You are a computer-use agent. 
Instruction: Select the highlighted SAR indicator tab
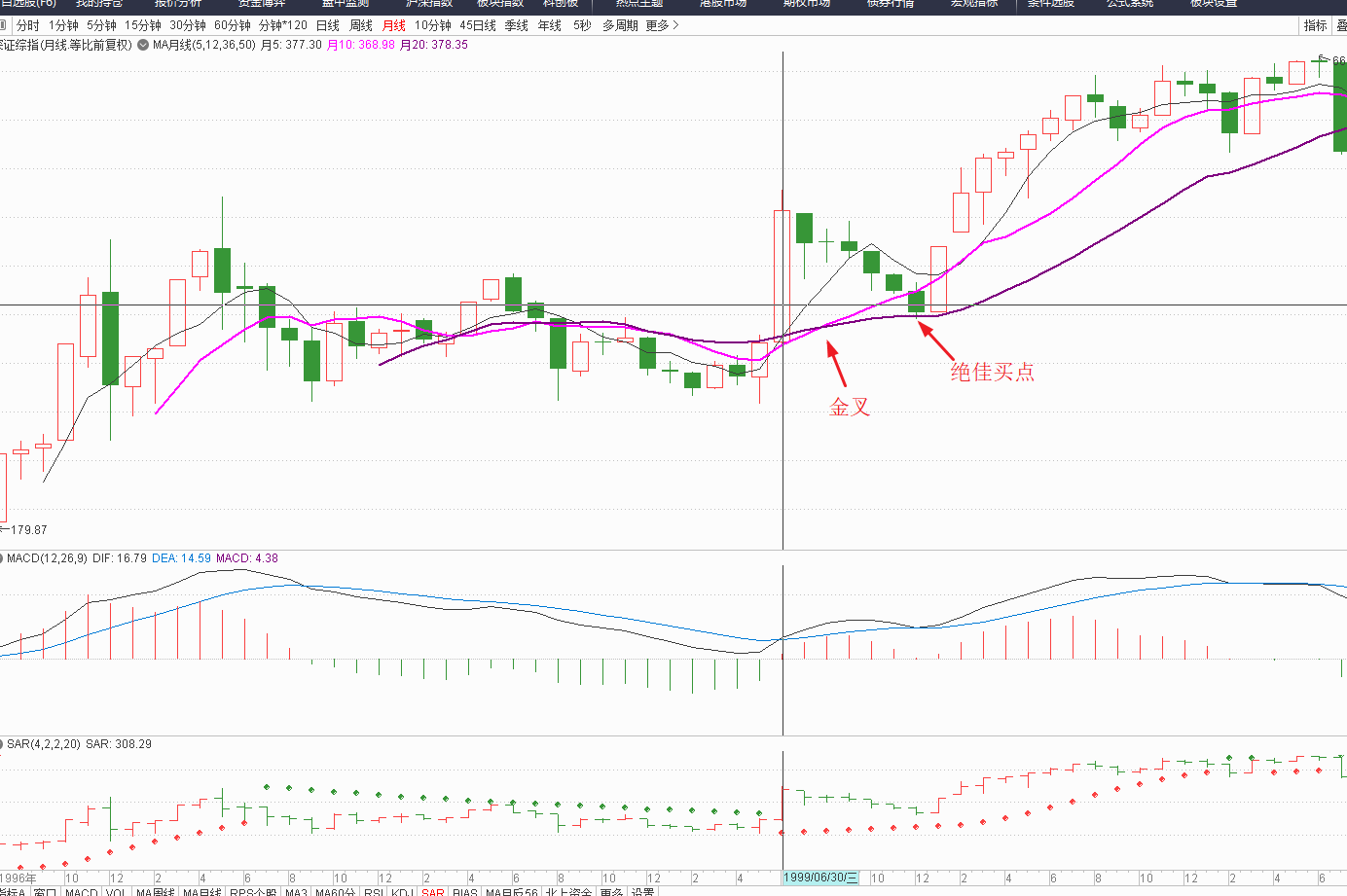coord(433,891)
